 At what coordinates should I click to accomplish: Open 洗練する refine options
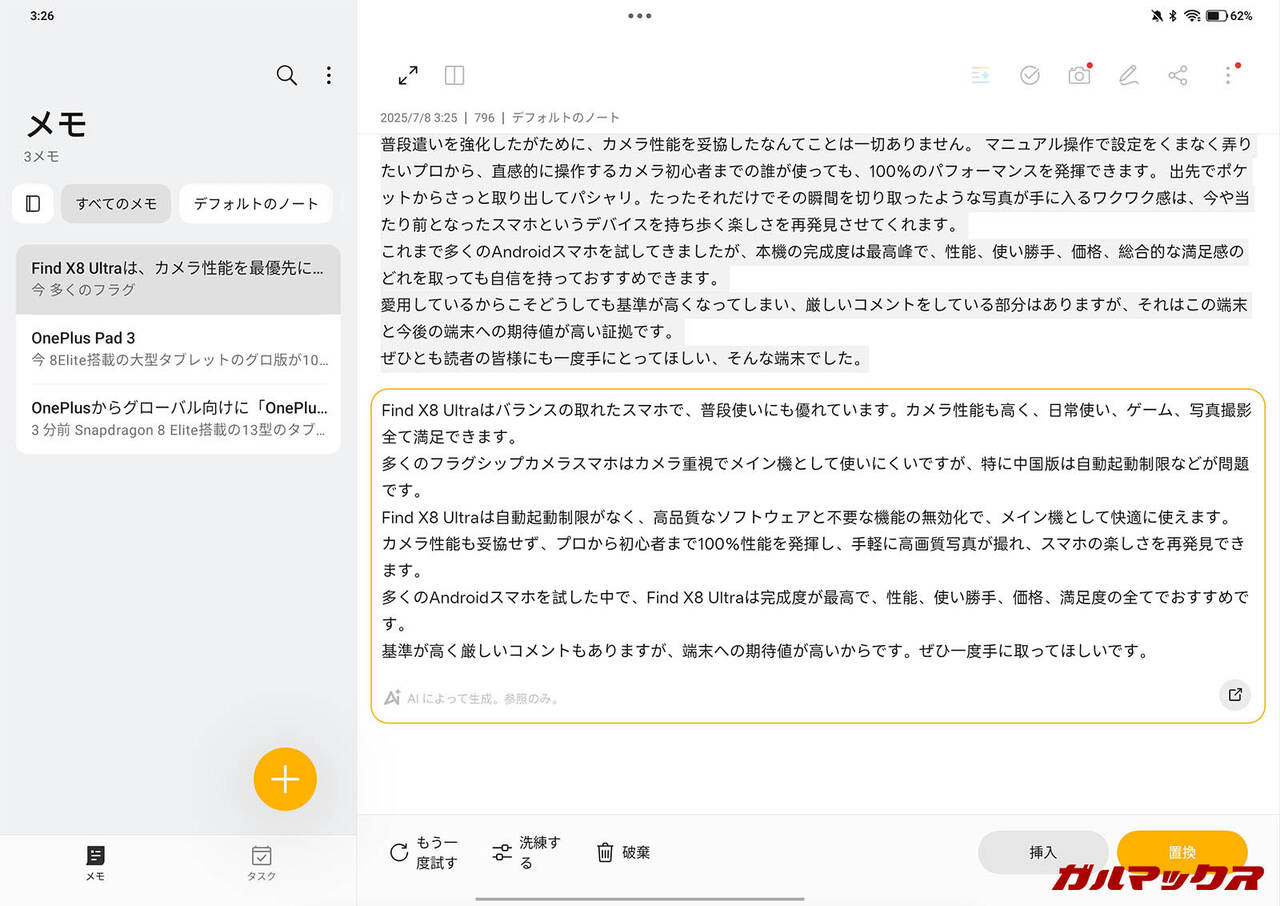click(527, 852)
